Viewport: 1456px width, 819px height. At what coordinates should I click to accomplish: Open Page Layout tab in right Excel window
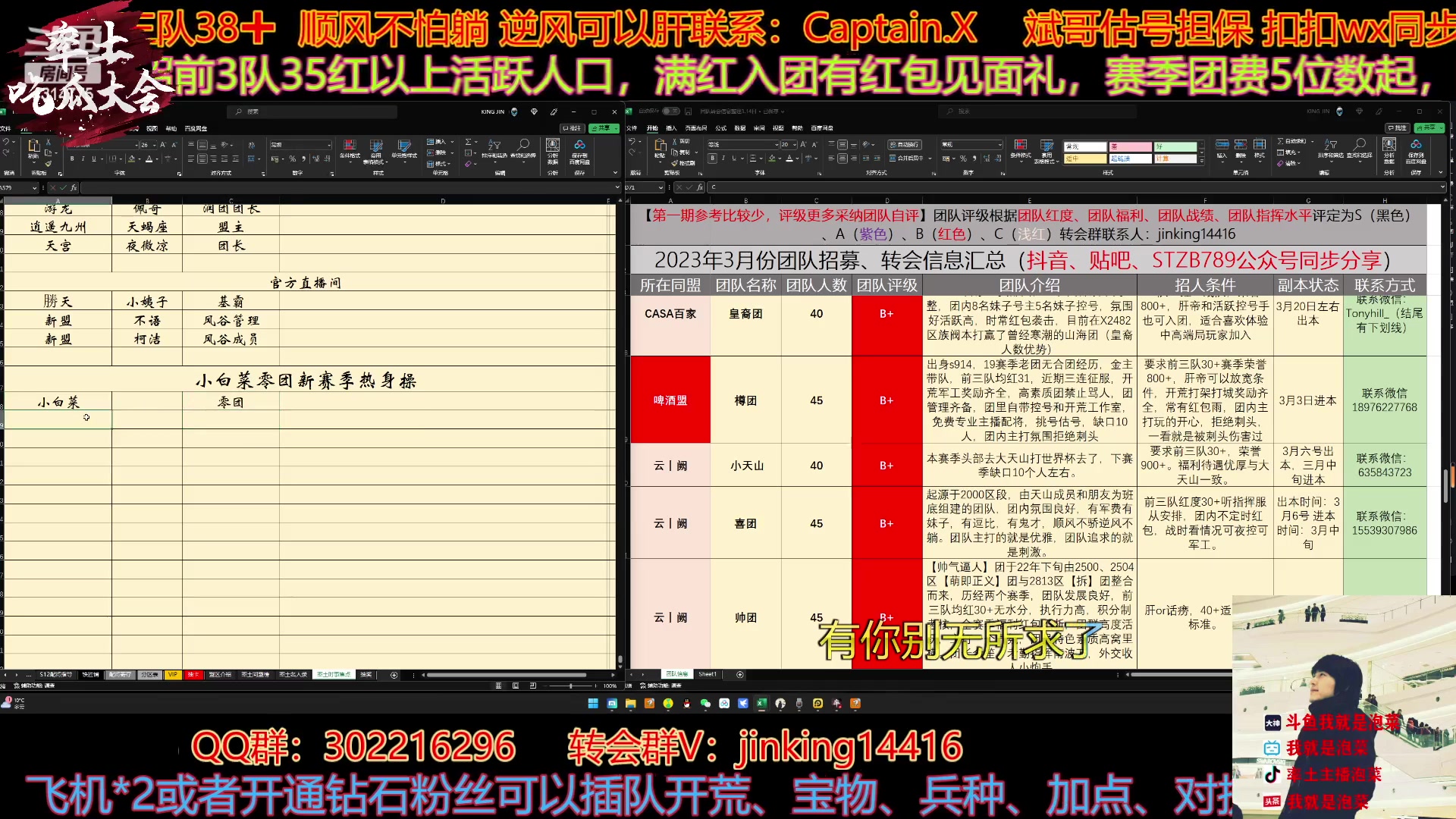pos(696,128)
